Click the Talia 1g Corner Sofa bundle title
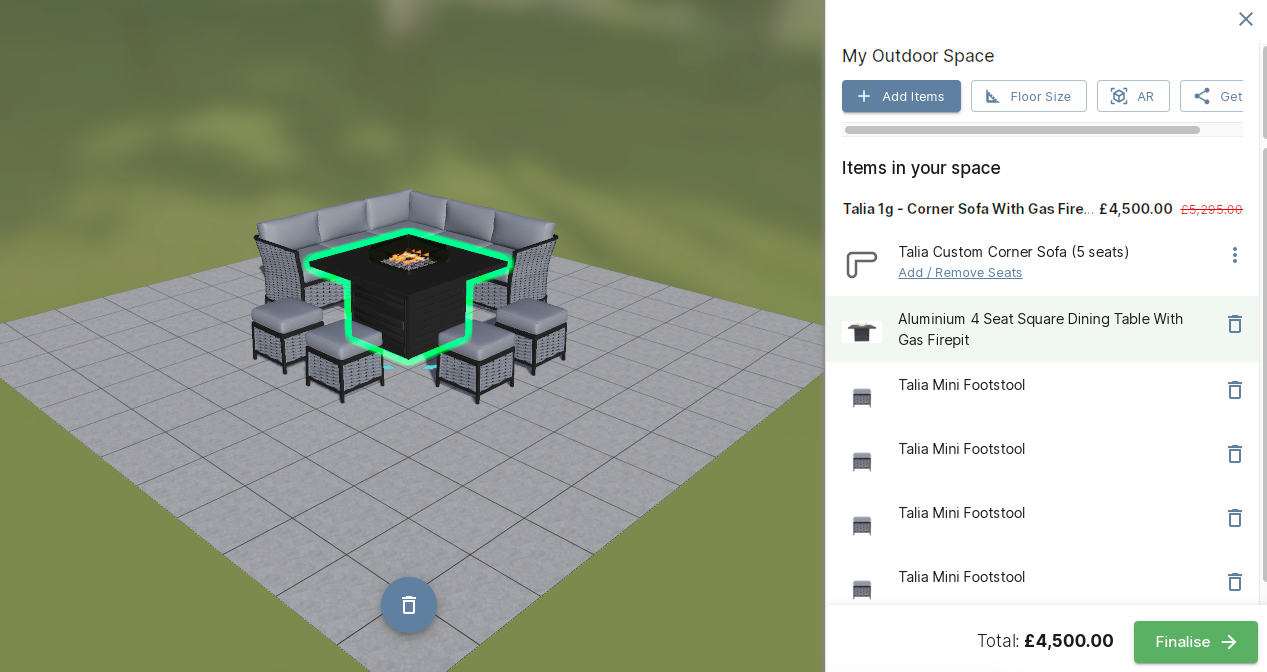Viewport: 1267px width, 672px height. tap(968, 209)
